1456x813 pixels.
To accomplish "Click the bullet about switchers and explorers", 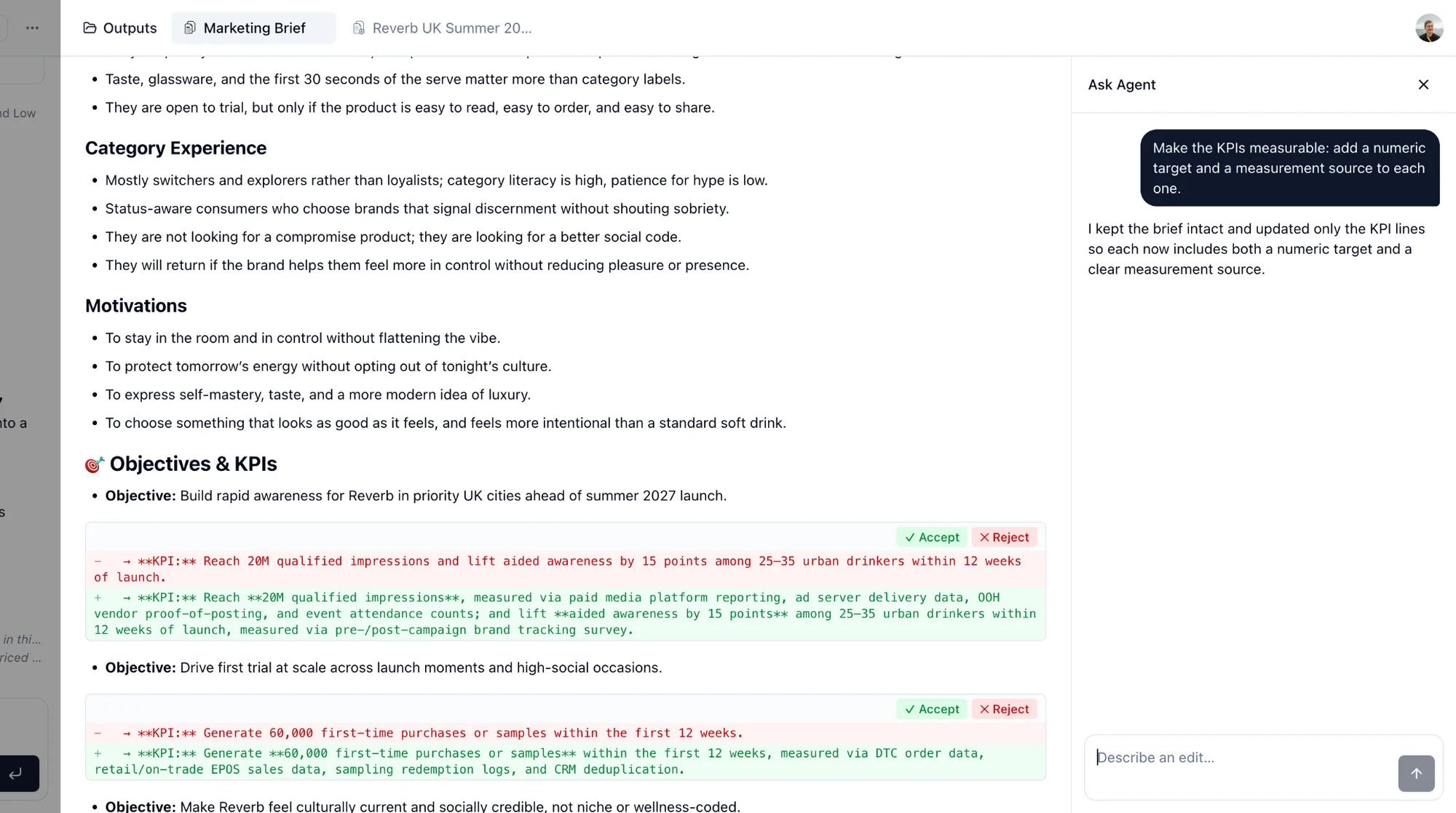I will point(436,180).
